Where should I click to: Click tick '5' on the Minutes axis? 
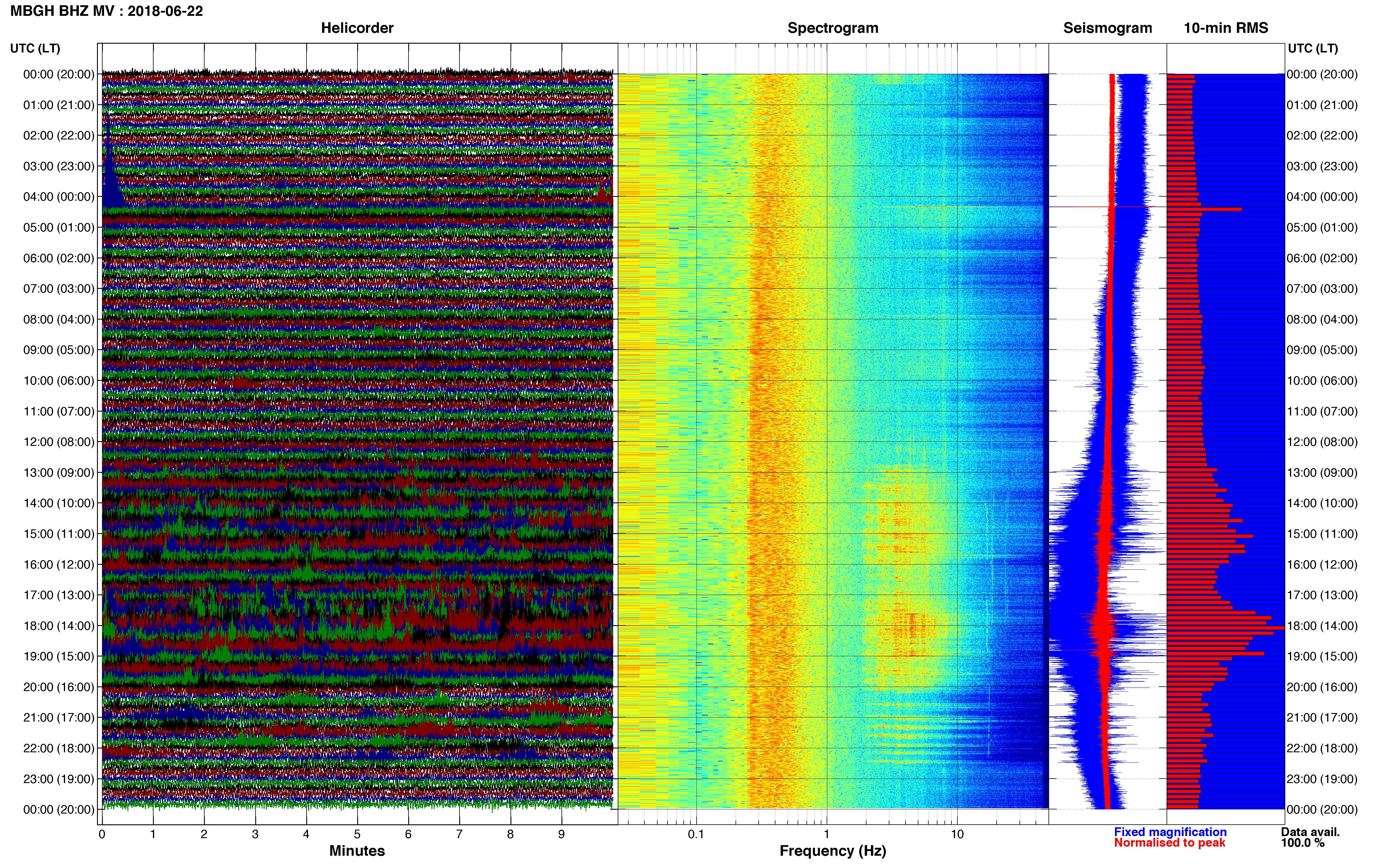357,835
